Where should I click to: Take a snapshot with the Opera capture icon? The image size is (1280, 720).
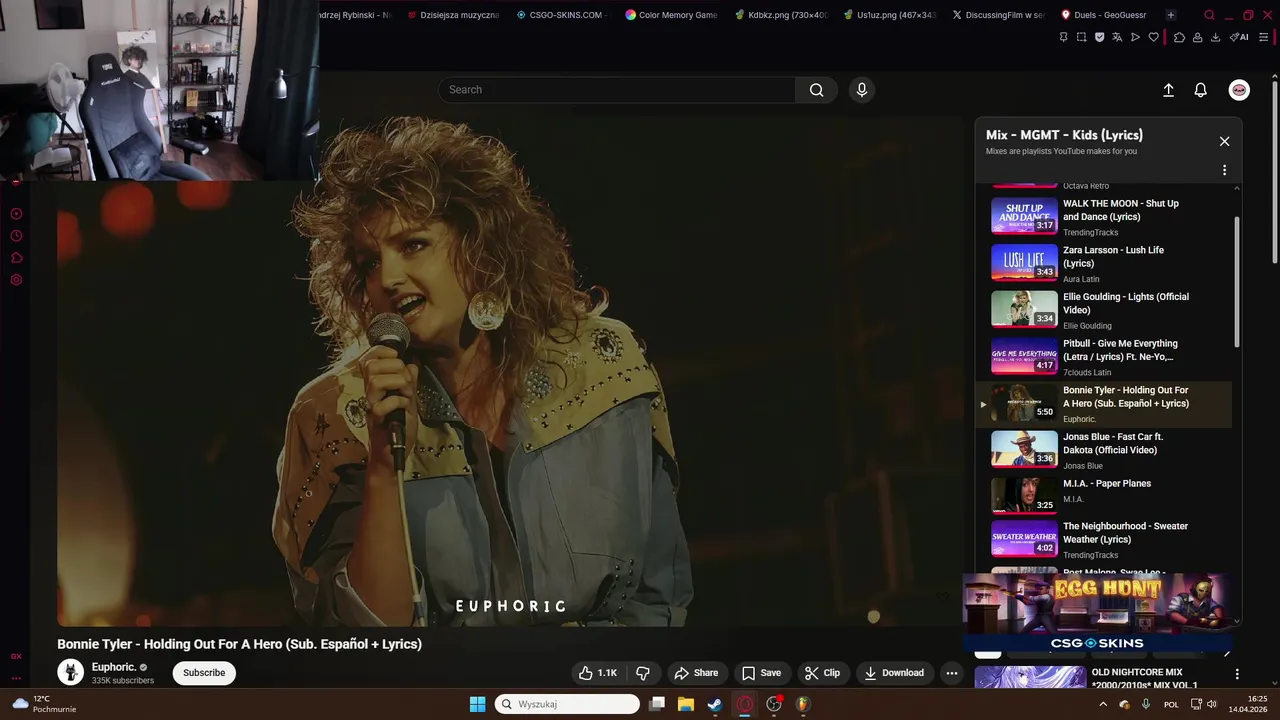1081,37
